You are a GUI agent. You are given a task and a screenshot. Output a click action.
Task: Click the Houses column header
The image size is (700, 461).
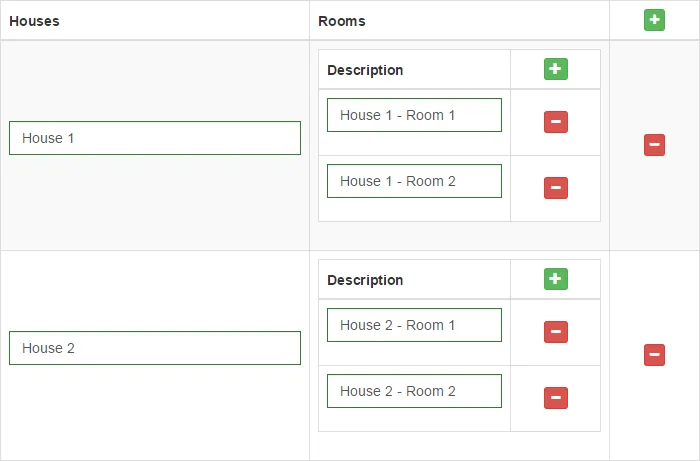[x=34, y=21]
